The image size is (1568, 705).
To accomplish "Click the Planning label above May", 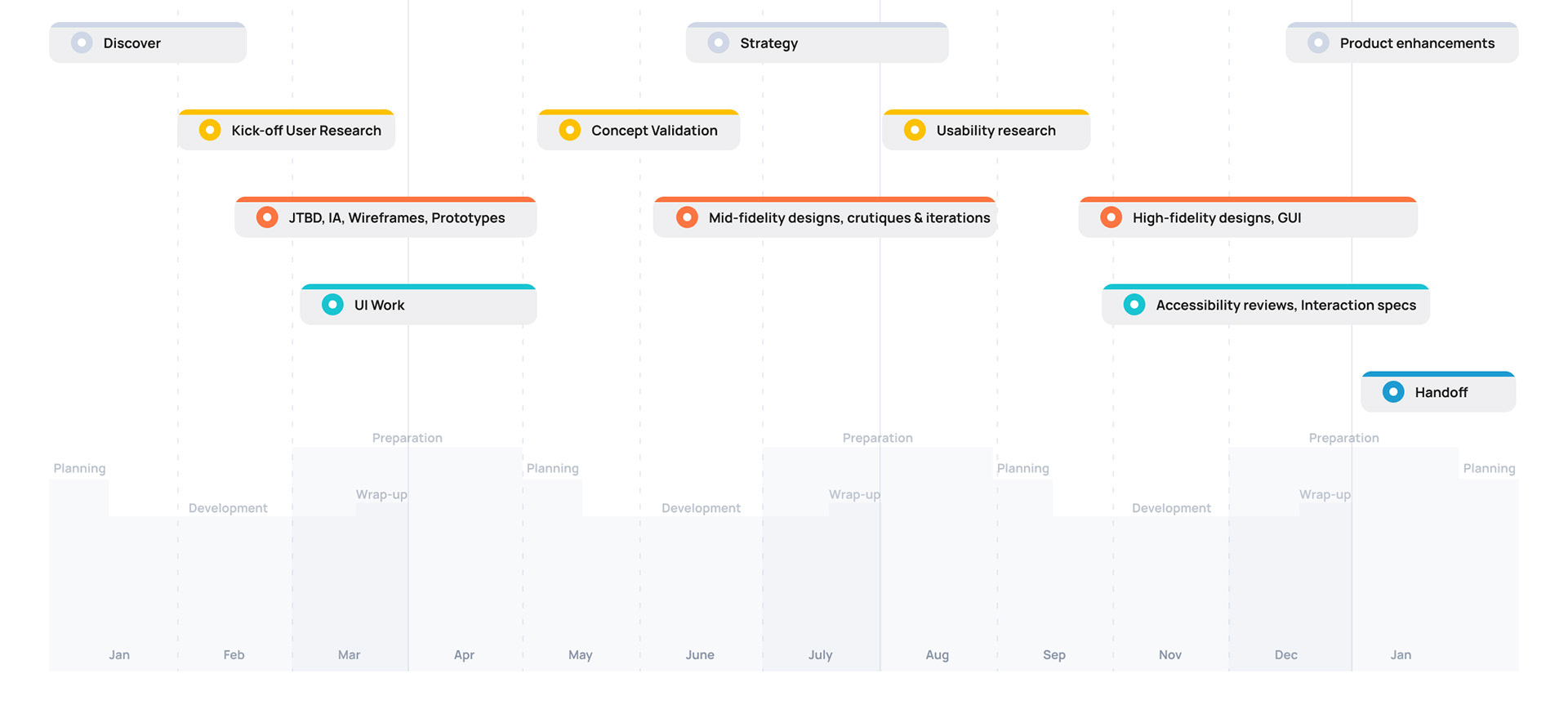I will tap(553, 469).
